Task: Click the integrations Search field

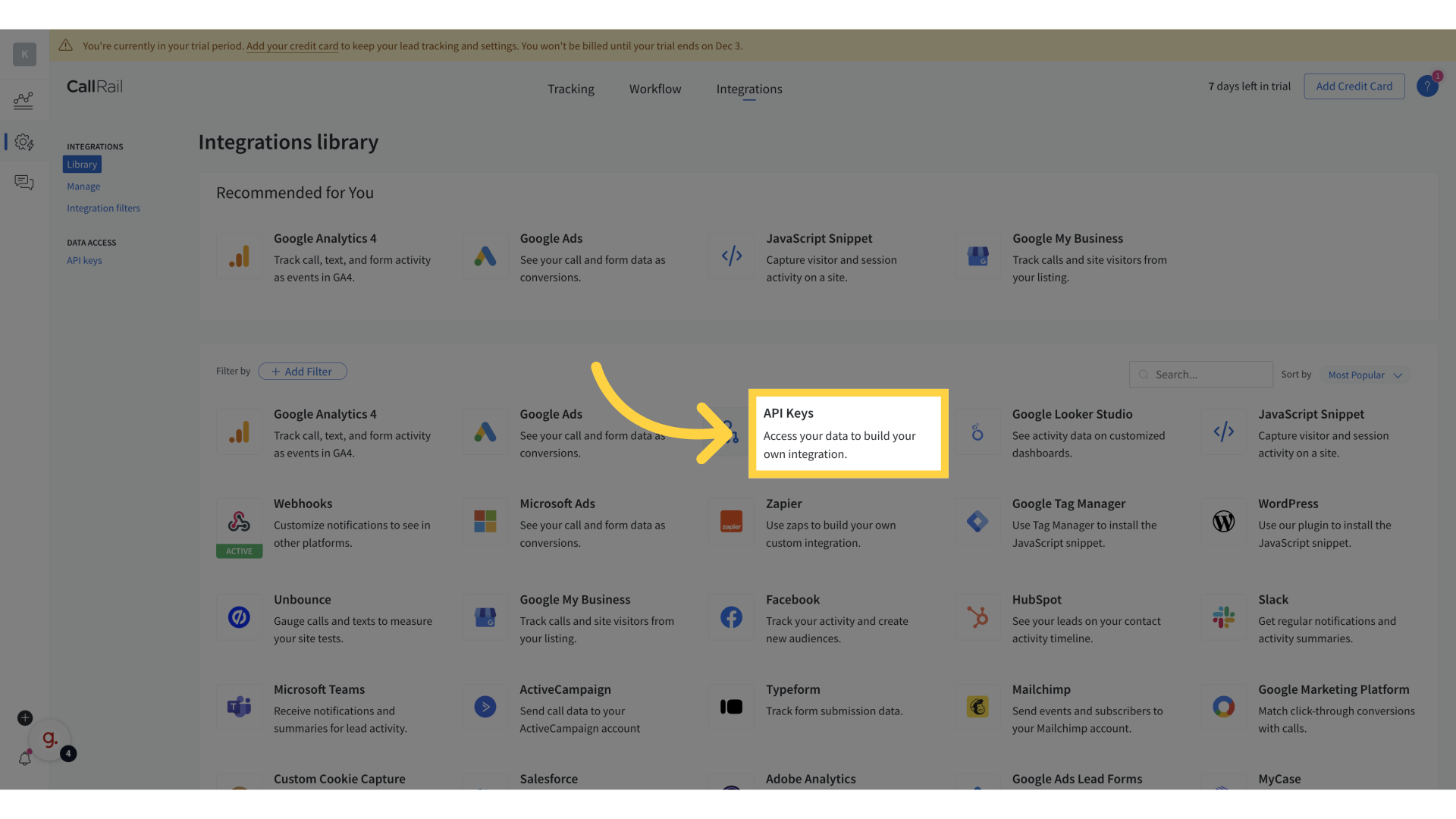Action: tap(1200, 374)
